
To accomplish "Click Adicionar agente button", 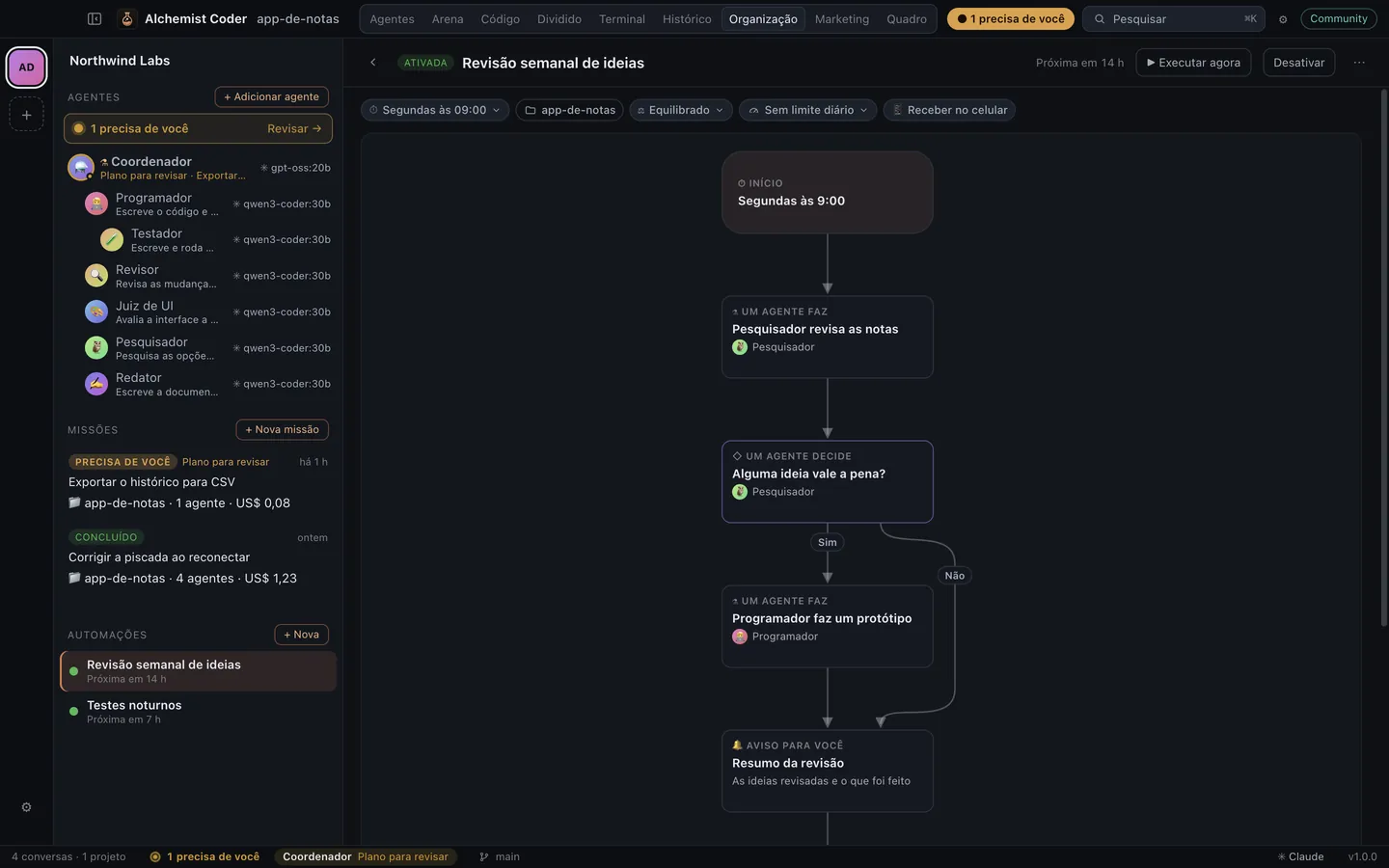I will (x=272, y=97).
